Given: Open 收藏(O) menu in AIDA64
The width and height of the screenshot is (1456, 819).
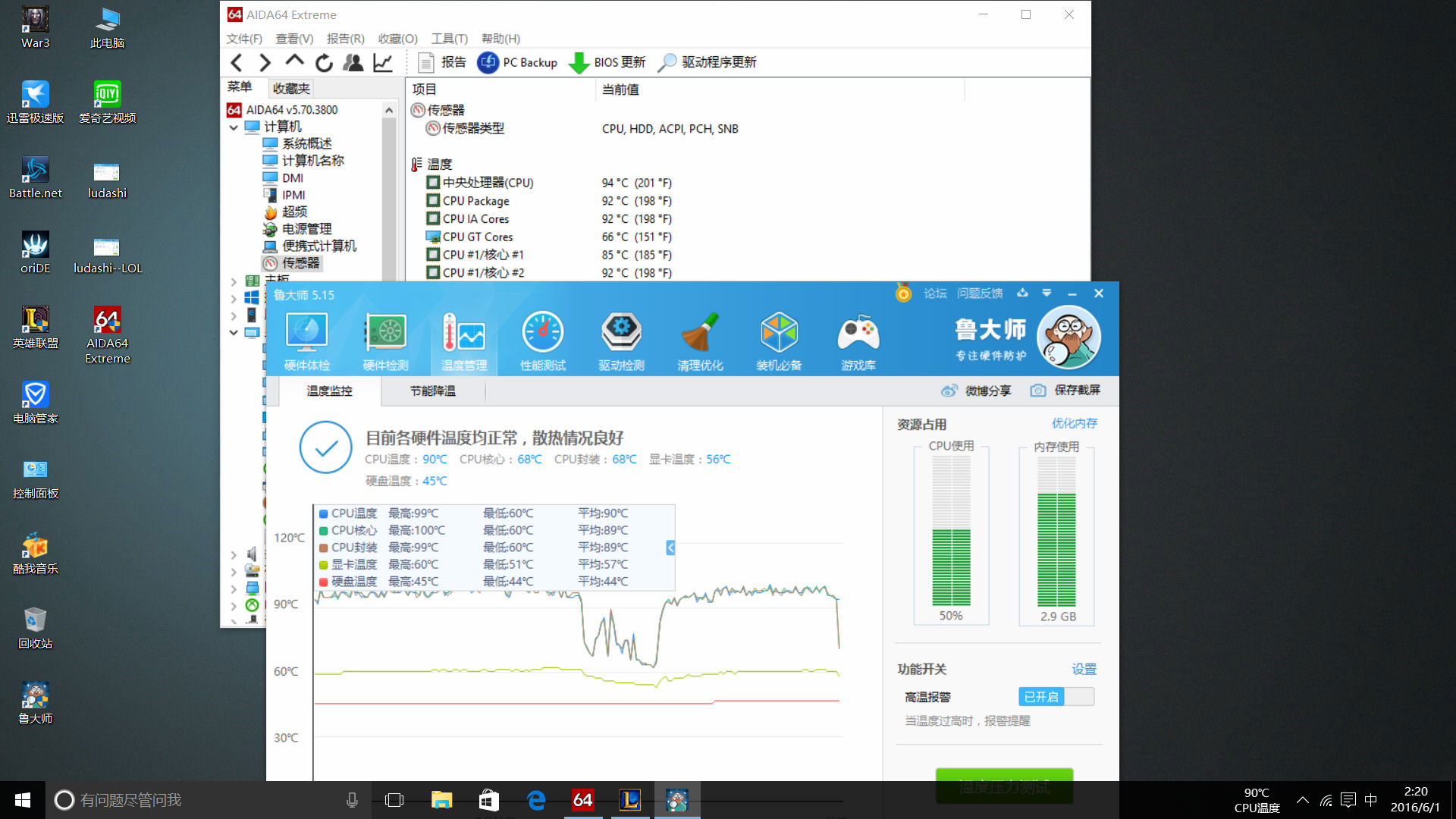Looking at the screenshot, I should pos(398,39).
